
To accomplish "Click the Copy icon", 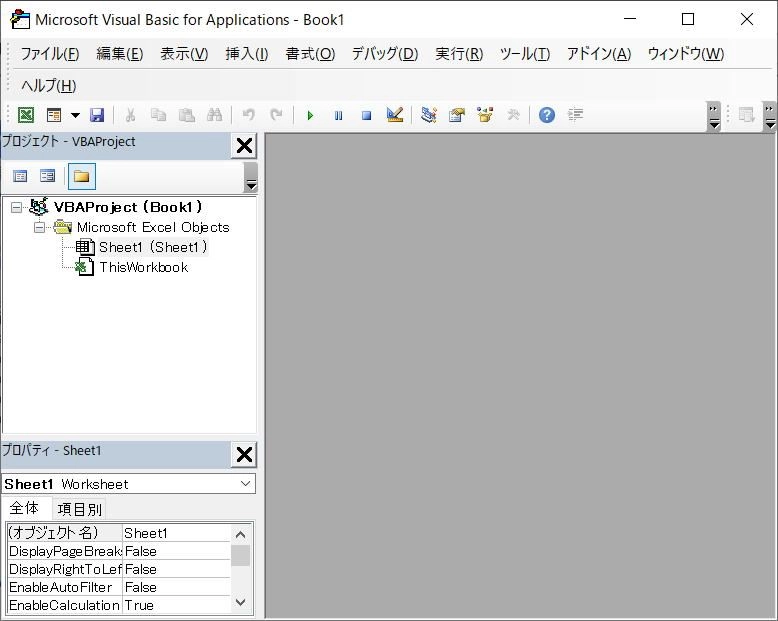I will [158, 115].
